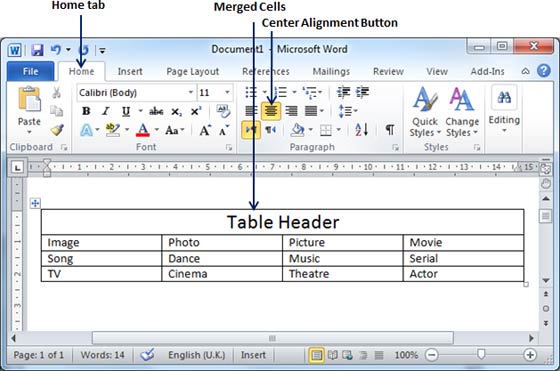This screenshot has width=560, height=371.
Task: Open the Add-Ins tab
Action: 488,71
